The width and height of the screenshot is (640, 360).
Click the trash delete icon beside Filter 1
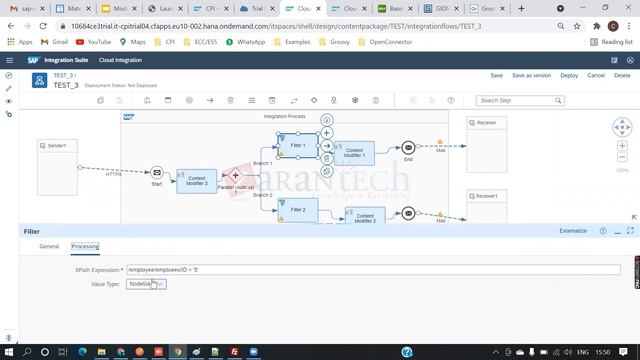pyautogui.click(x=327, y=158)
